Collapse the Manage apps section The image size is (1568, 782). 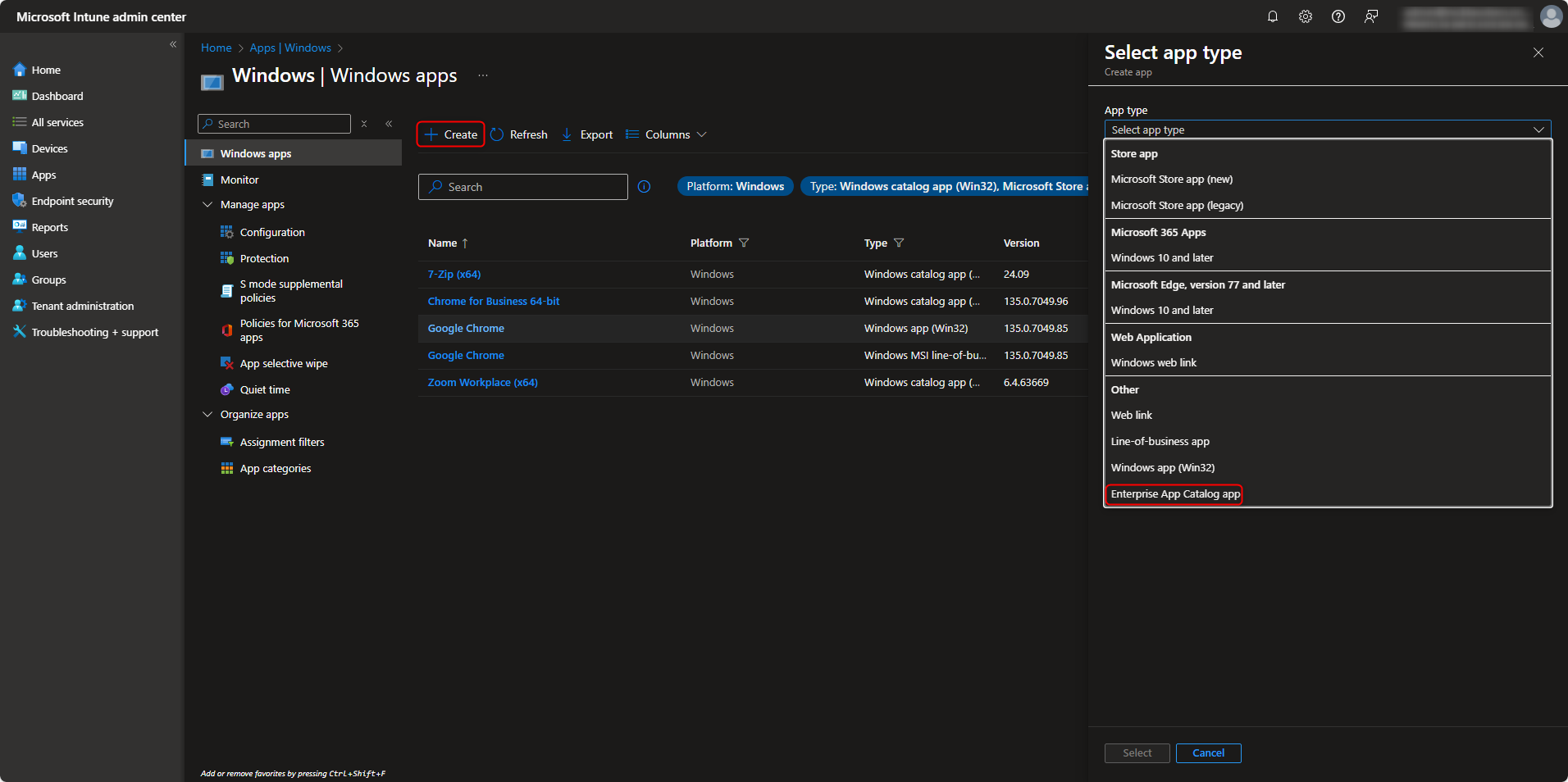207,205
